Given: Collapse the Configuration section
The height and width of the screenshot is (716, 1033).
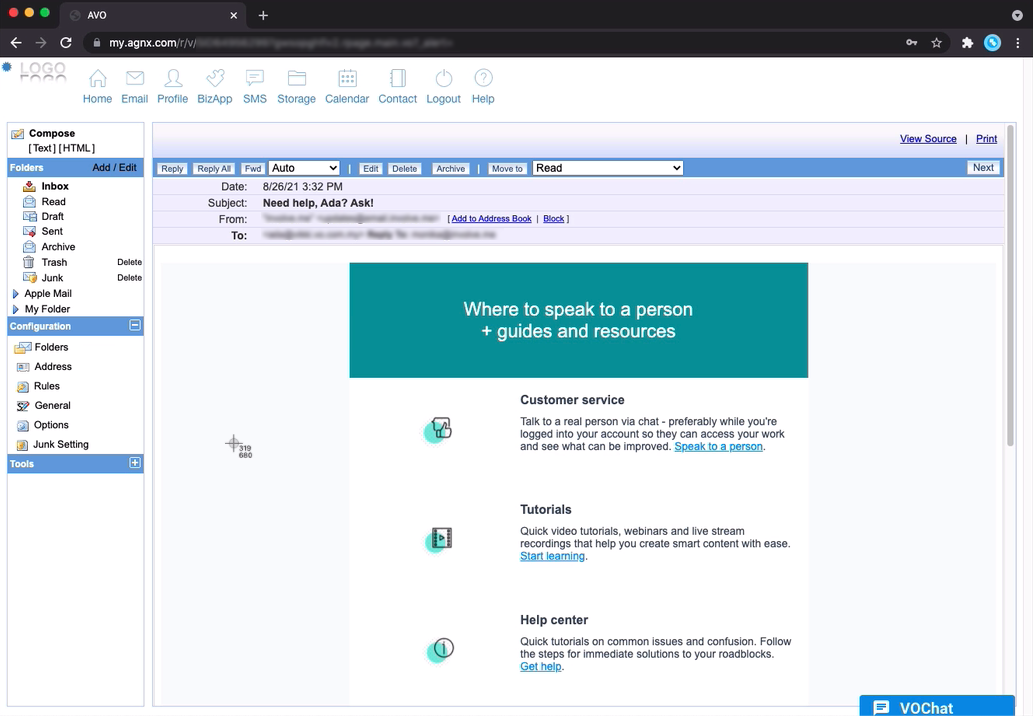Looking at the screenshot, I should pyautogui.click(x=135, y=326).
